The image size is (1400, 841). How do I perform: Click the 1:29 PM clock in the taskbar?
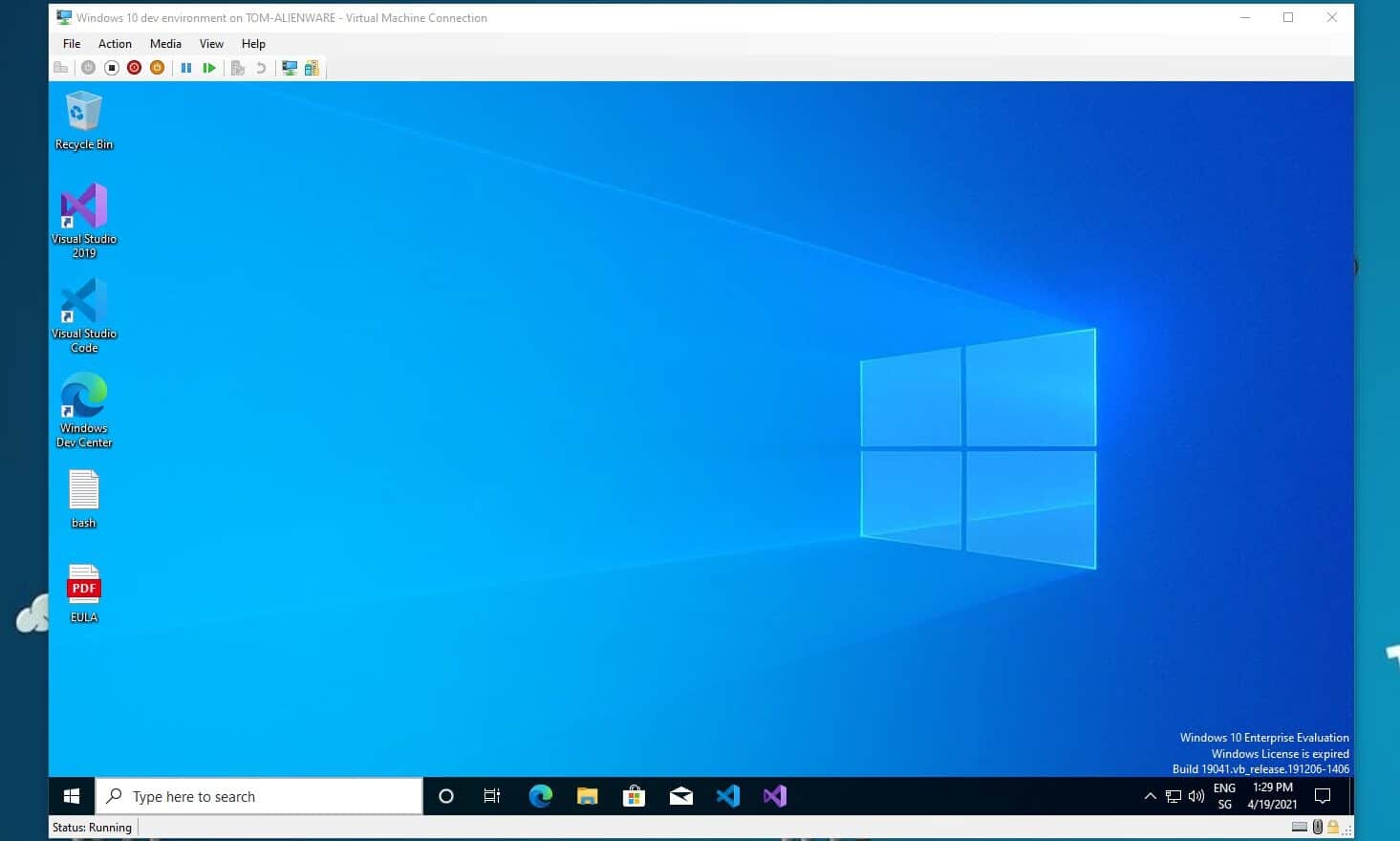[x=1272, y=796]
